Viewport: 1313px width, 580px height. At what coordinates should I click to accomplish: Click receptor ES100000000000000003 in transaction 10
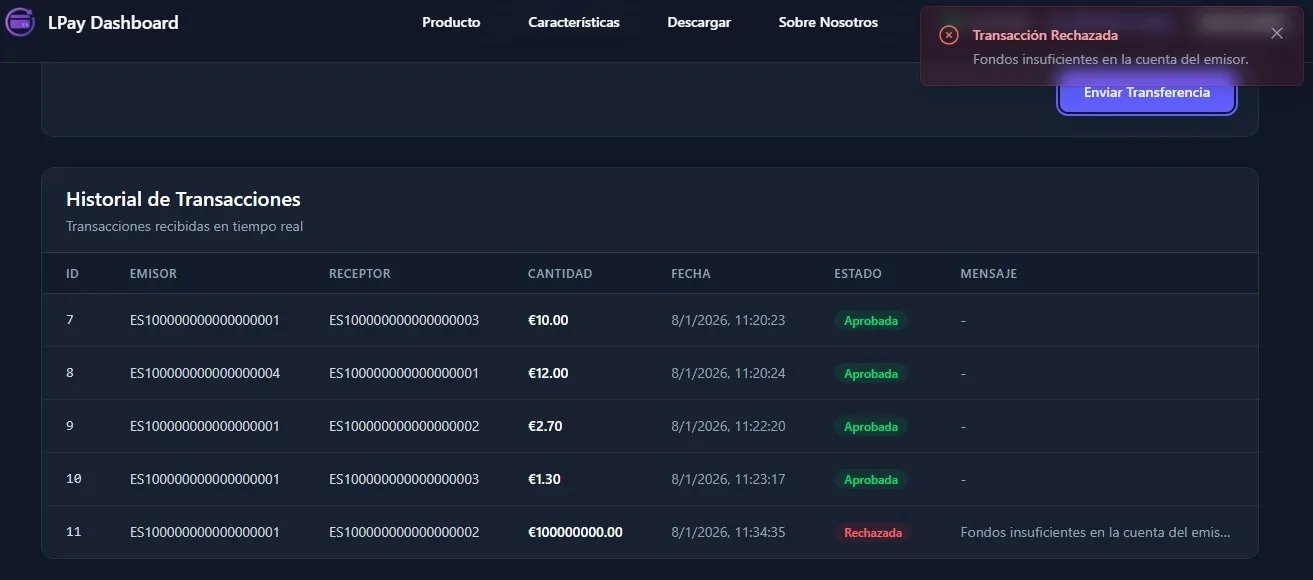coord(404,479)
